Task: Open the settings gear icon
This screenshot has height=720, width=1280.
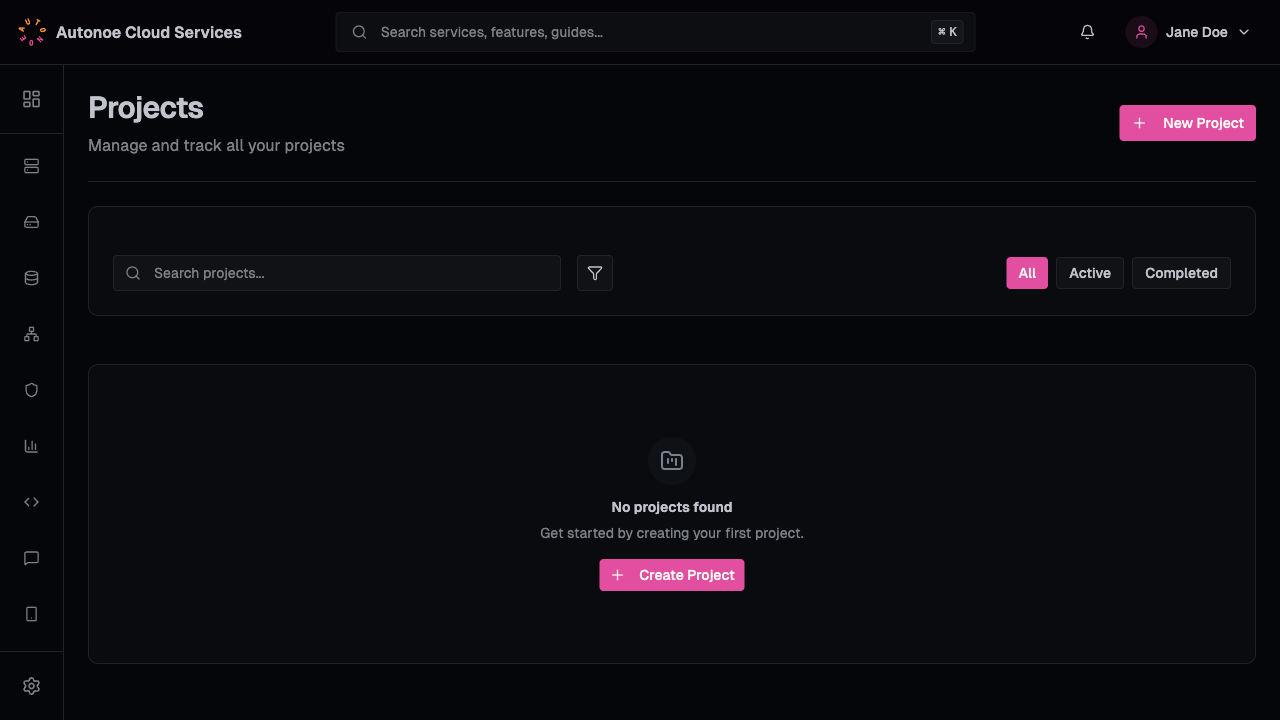Action: 31,686
